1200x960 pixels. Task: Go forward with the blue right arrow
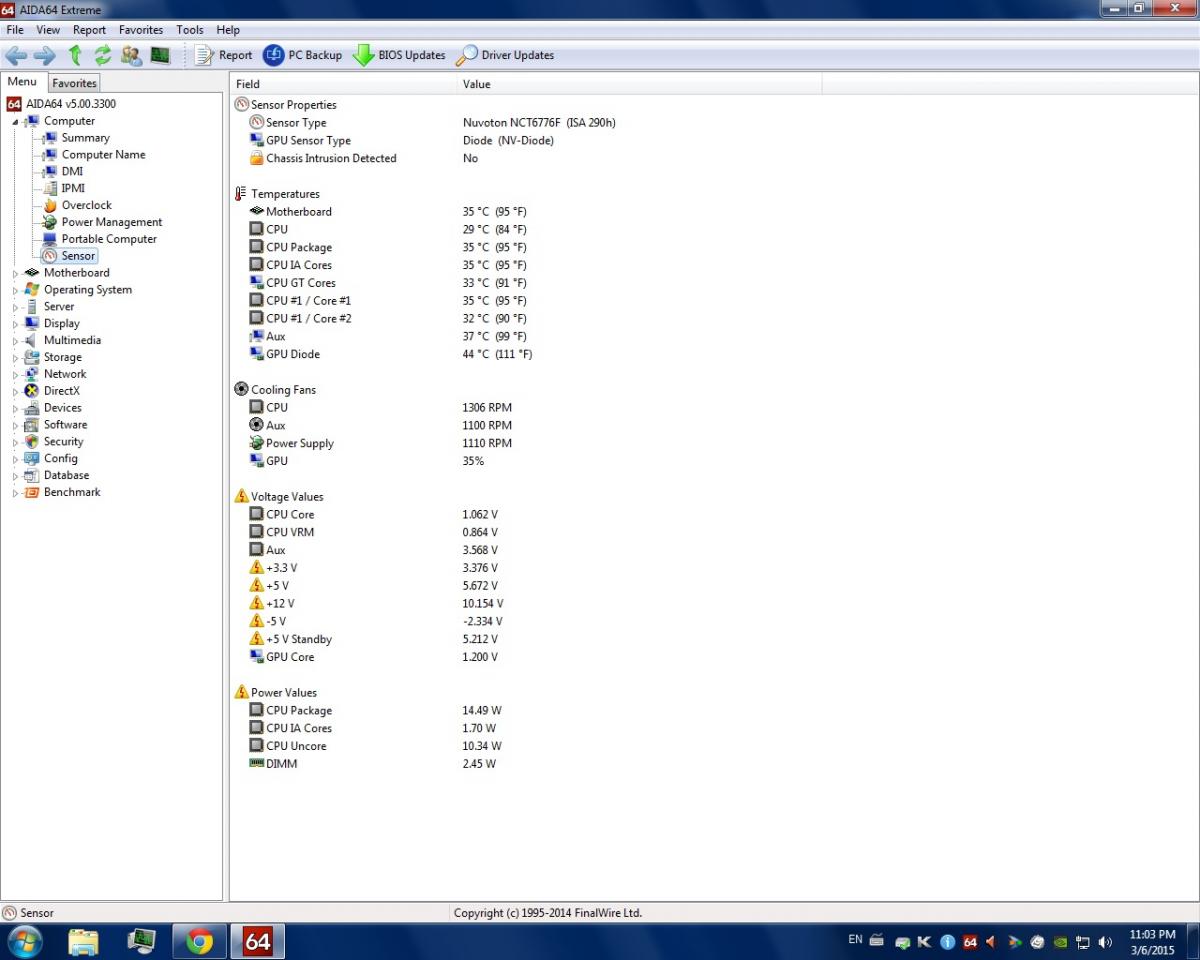point(45,56)
